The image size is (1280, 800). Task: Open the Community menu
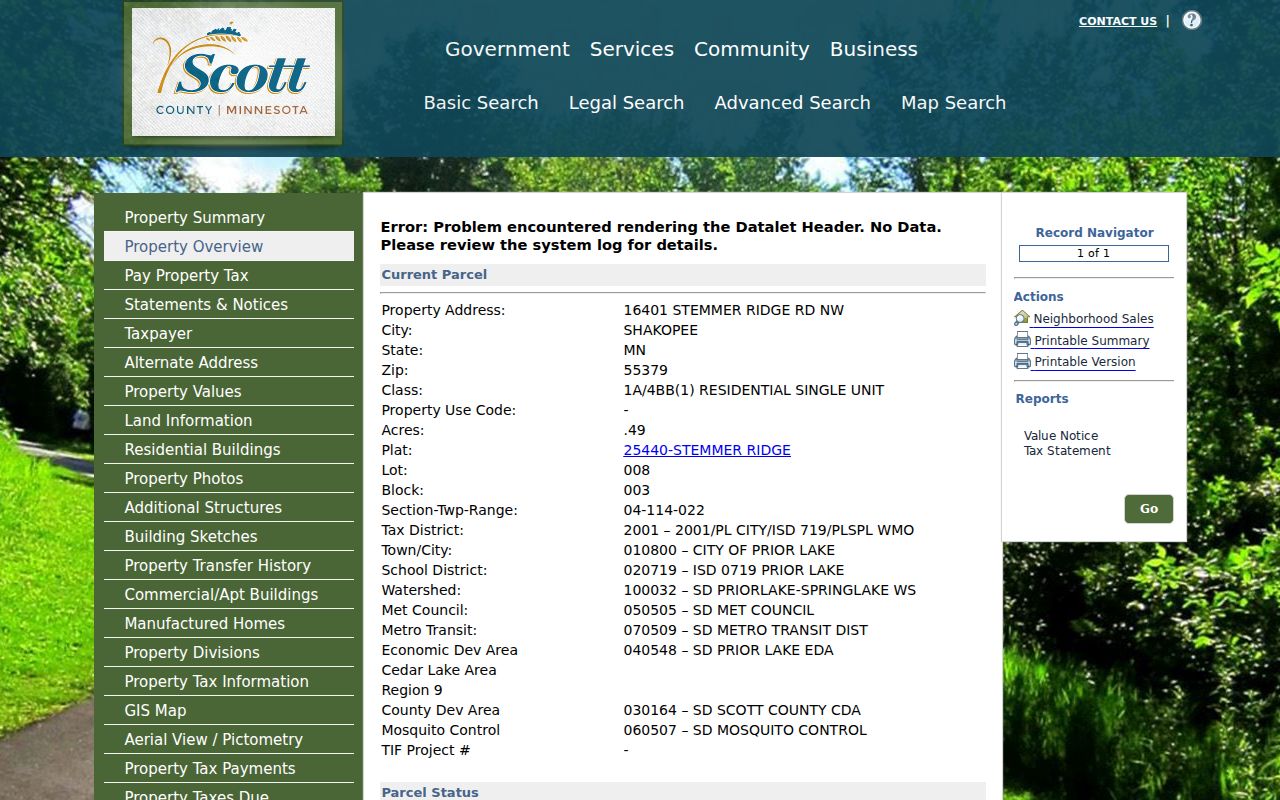(752, 49)
